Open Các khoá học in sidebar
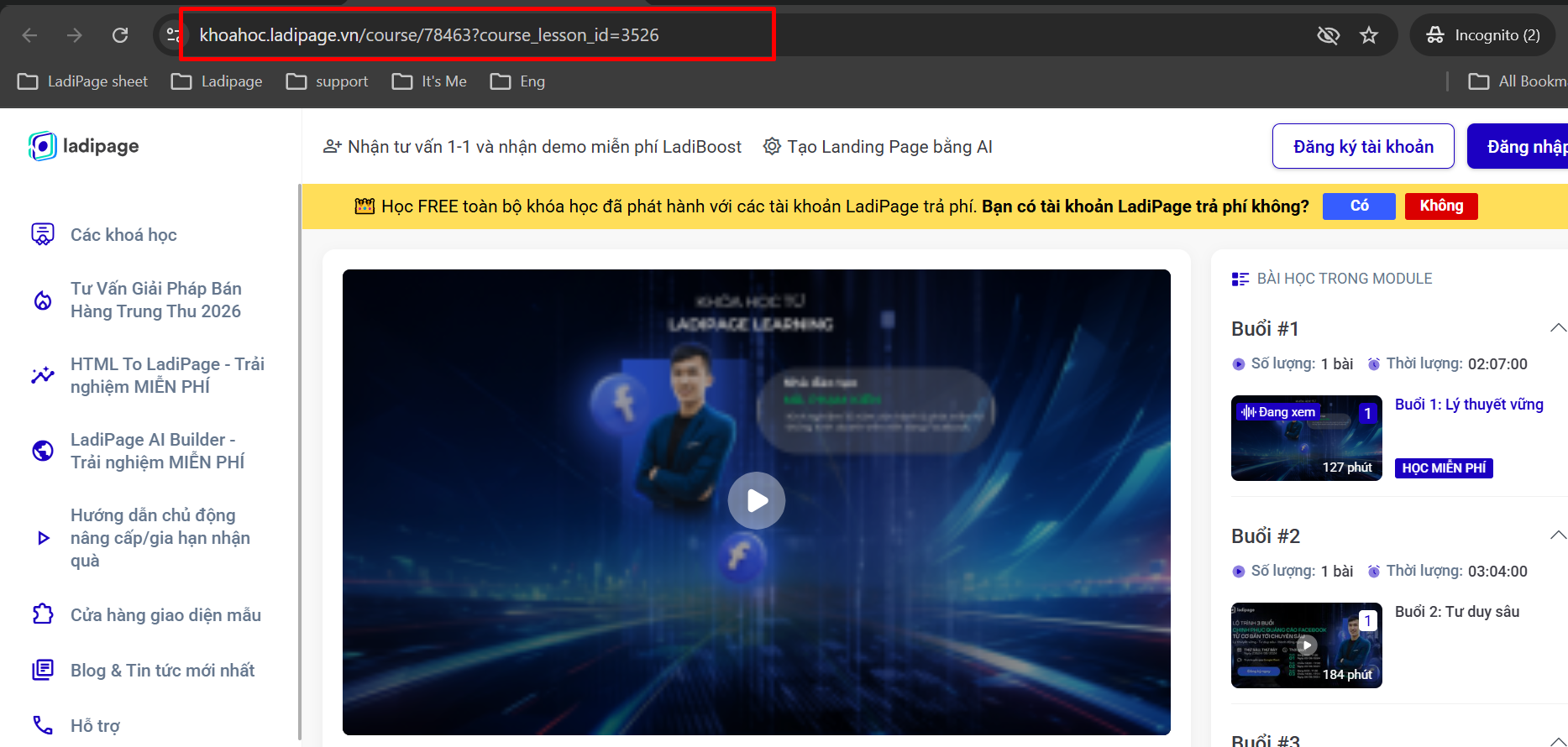Screen dimensions: 1568x747 (123, 235)
